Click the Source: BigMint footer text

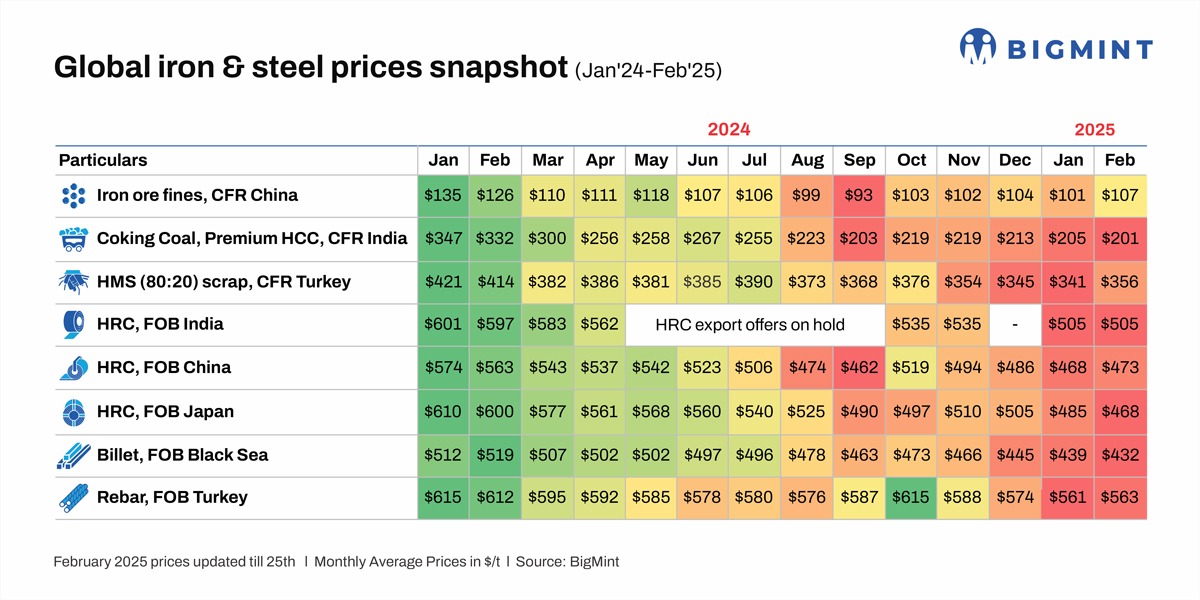(567, 562)
